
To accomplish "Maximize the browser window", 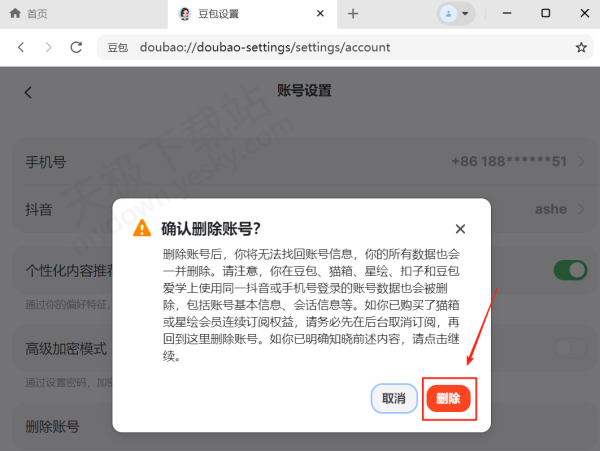I will coord(546,13).
